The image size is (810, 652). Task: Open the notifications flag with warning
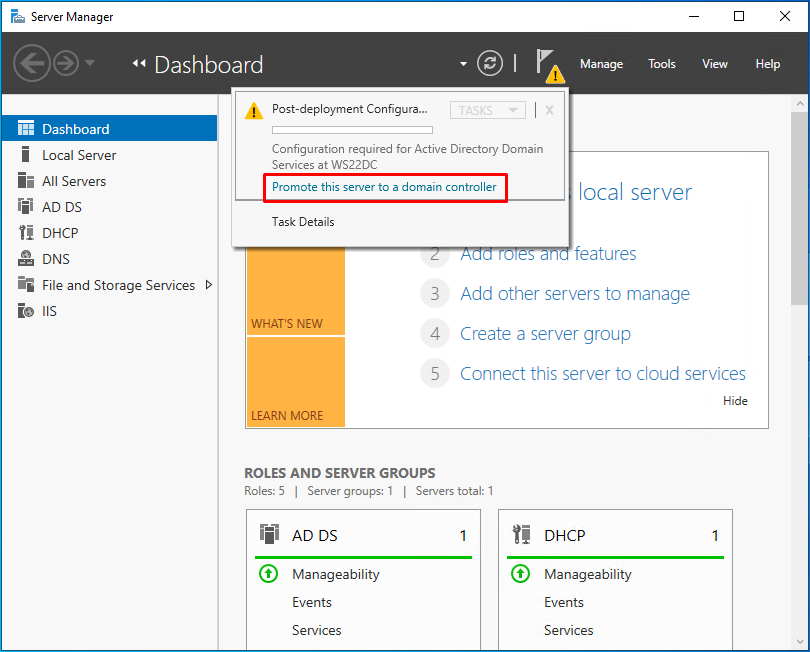(x=550, y=66)
